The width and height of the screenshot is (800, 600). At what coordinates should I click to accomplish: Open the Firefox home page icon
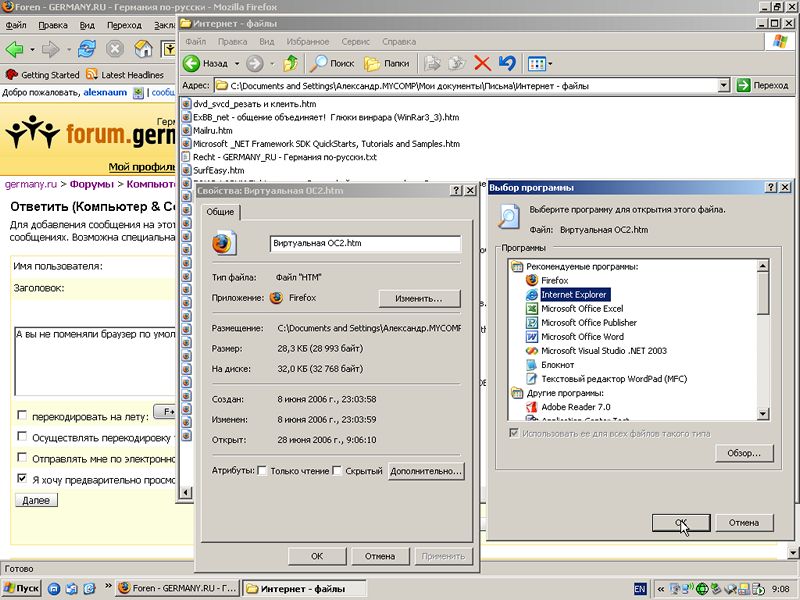point(143,49)
